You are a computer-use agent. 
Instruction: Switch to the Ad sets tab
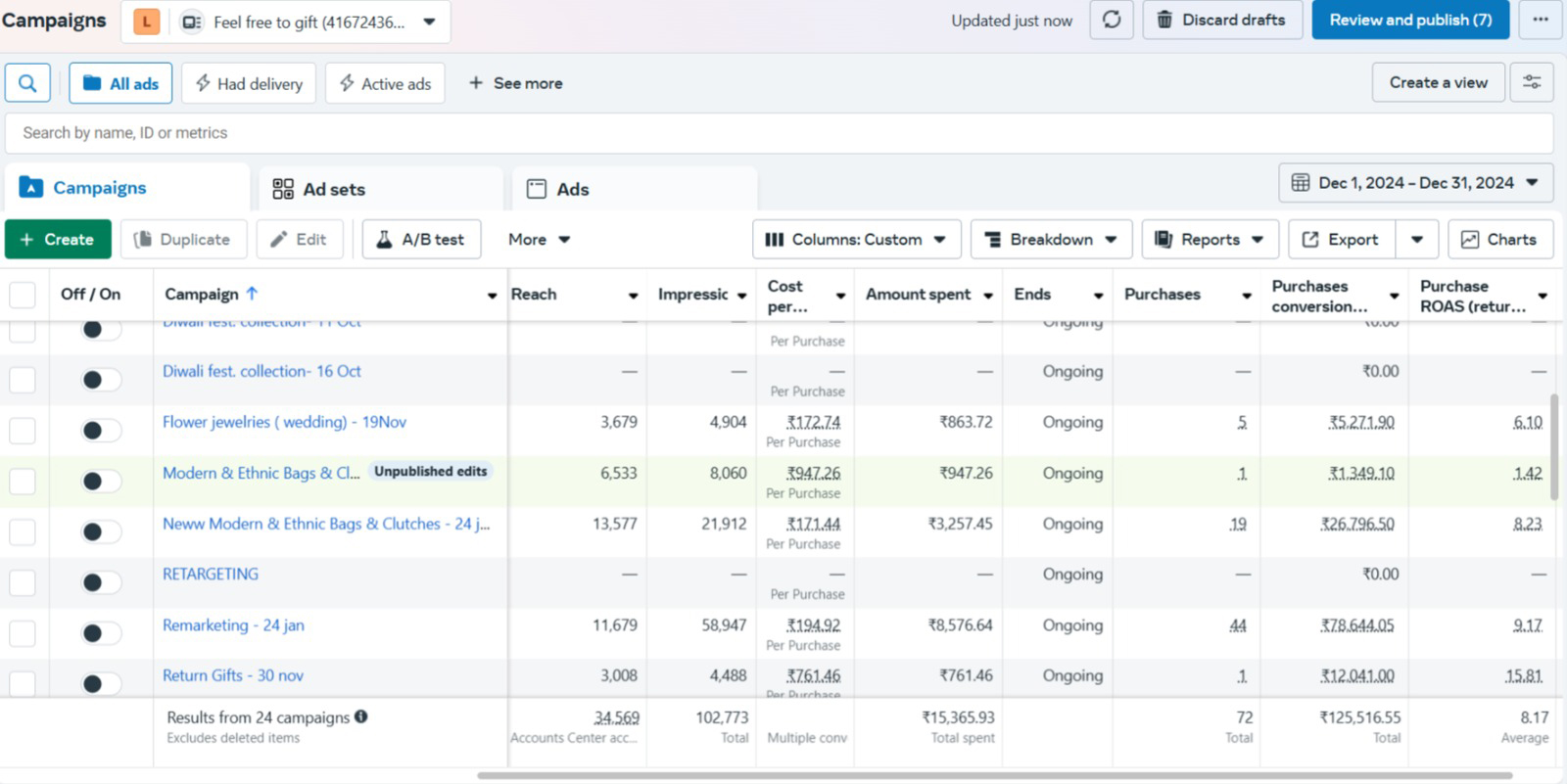[333, 189]
